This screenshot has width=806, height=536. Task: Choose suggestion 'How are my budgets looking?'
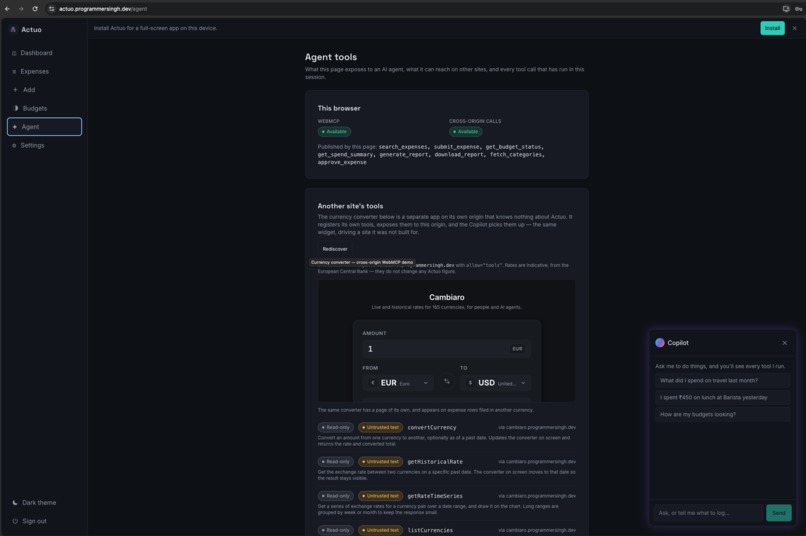tap(722, 414)
